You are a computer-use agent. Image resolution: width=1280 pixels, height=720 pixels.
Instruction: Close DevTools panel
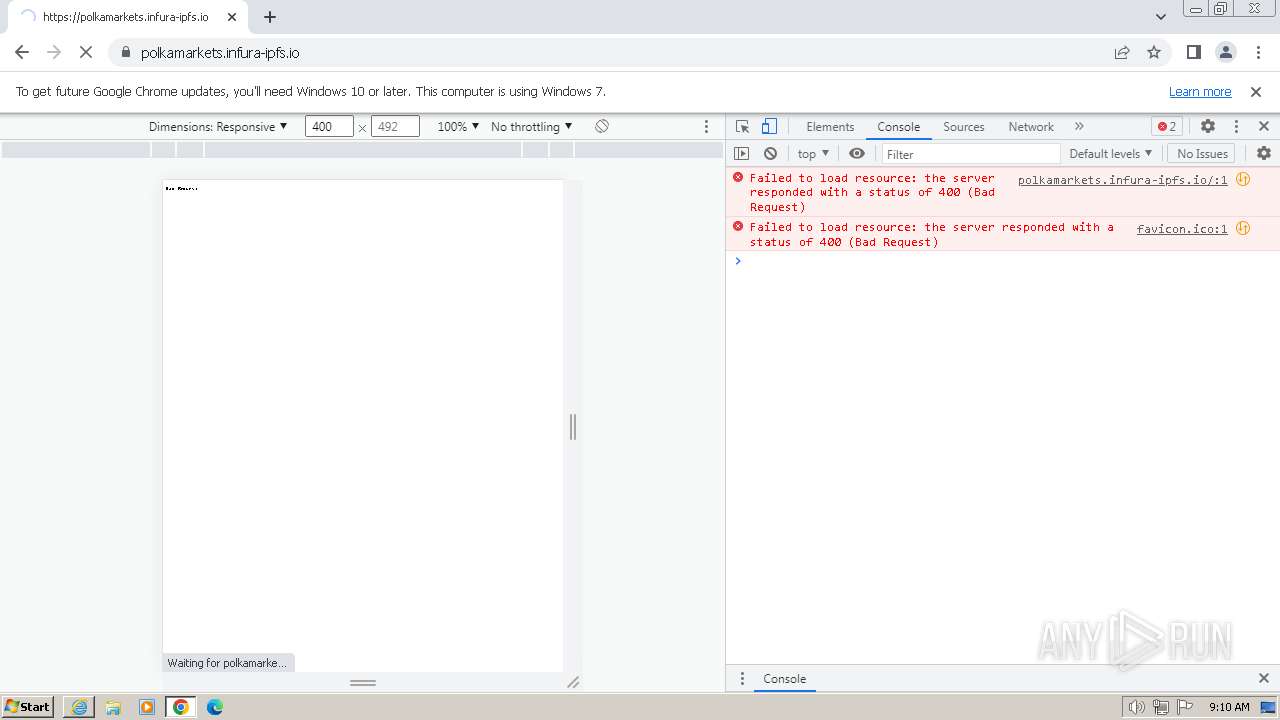pyautogui.click(x=1264, y=126)
